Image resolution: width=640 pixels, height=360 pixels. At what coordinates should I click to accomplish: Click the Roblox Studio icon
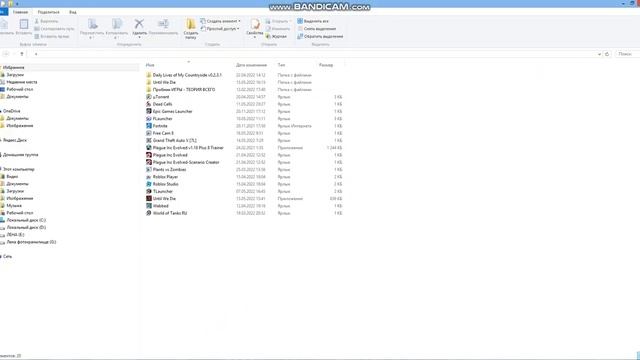click(149, 184)
